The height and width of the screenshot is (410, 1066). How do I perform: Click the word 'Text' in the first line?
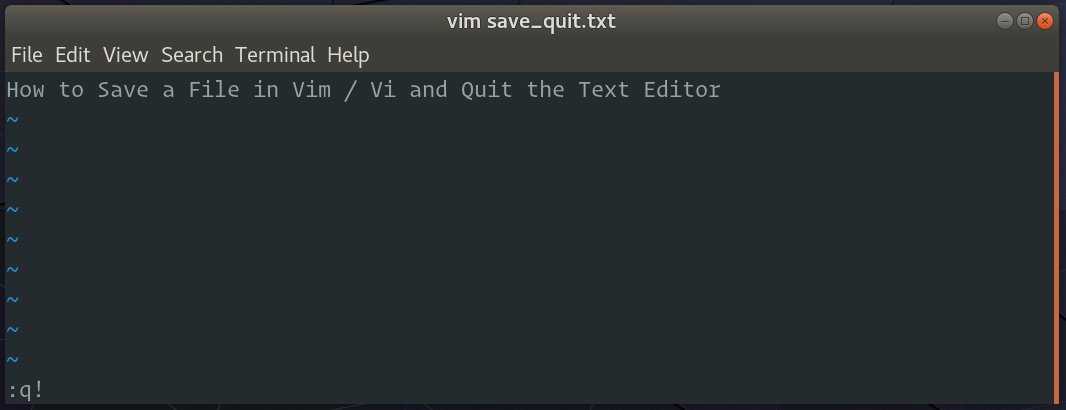click(x=604, y=90)
